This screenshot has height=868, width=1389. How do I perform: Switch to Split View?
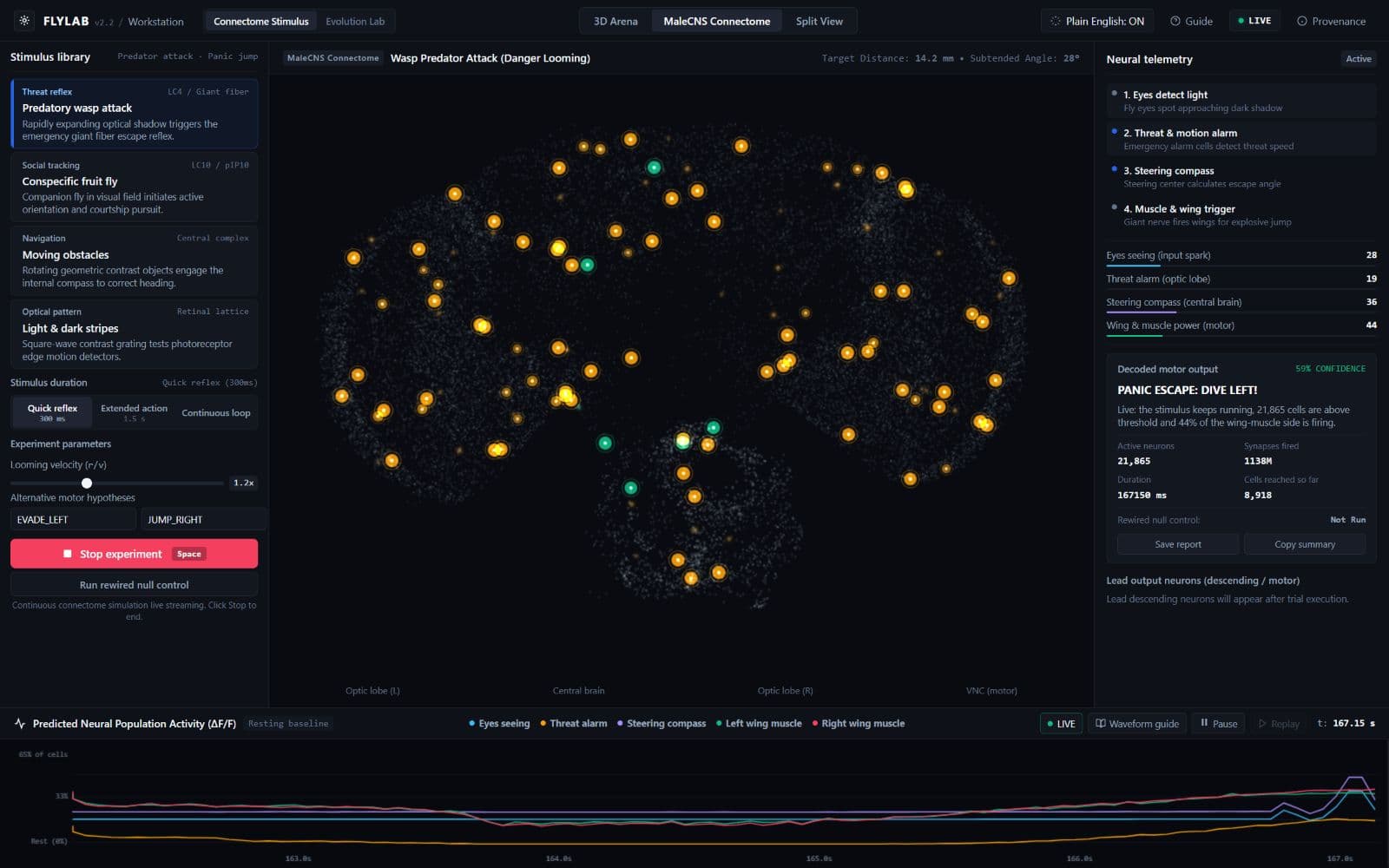pyautogui.click(x=819, y=21)
